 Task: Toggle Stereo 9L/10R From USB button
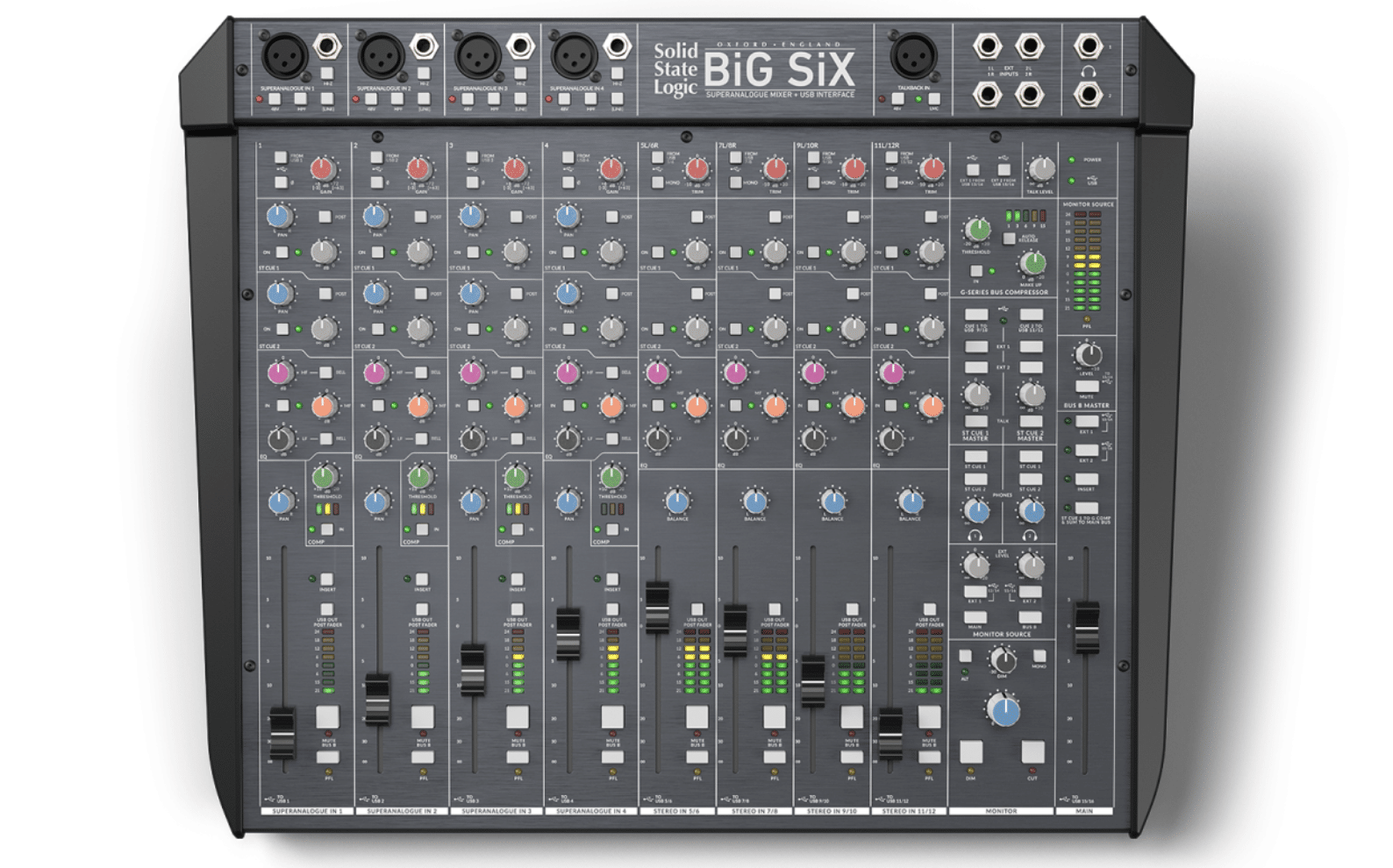(x=813, y=158)
